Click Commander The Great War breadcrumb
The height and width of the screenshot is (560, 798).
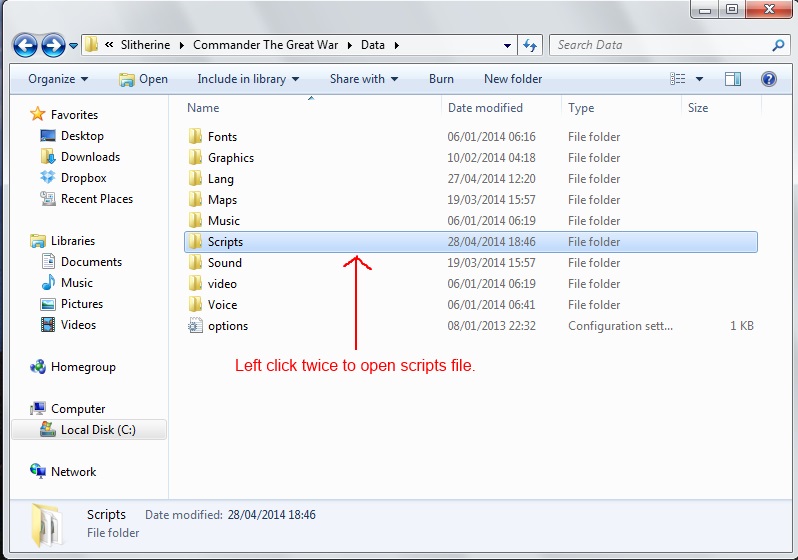point(265,45)
